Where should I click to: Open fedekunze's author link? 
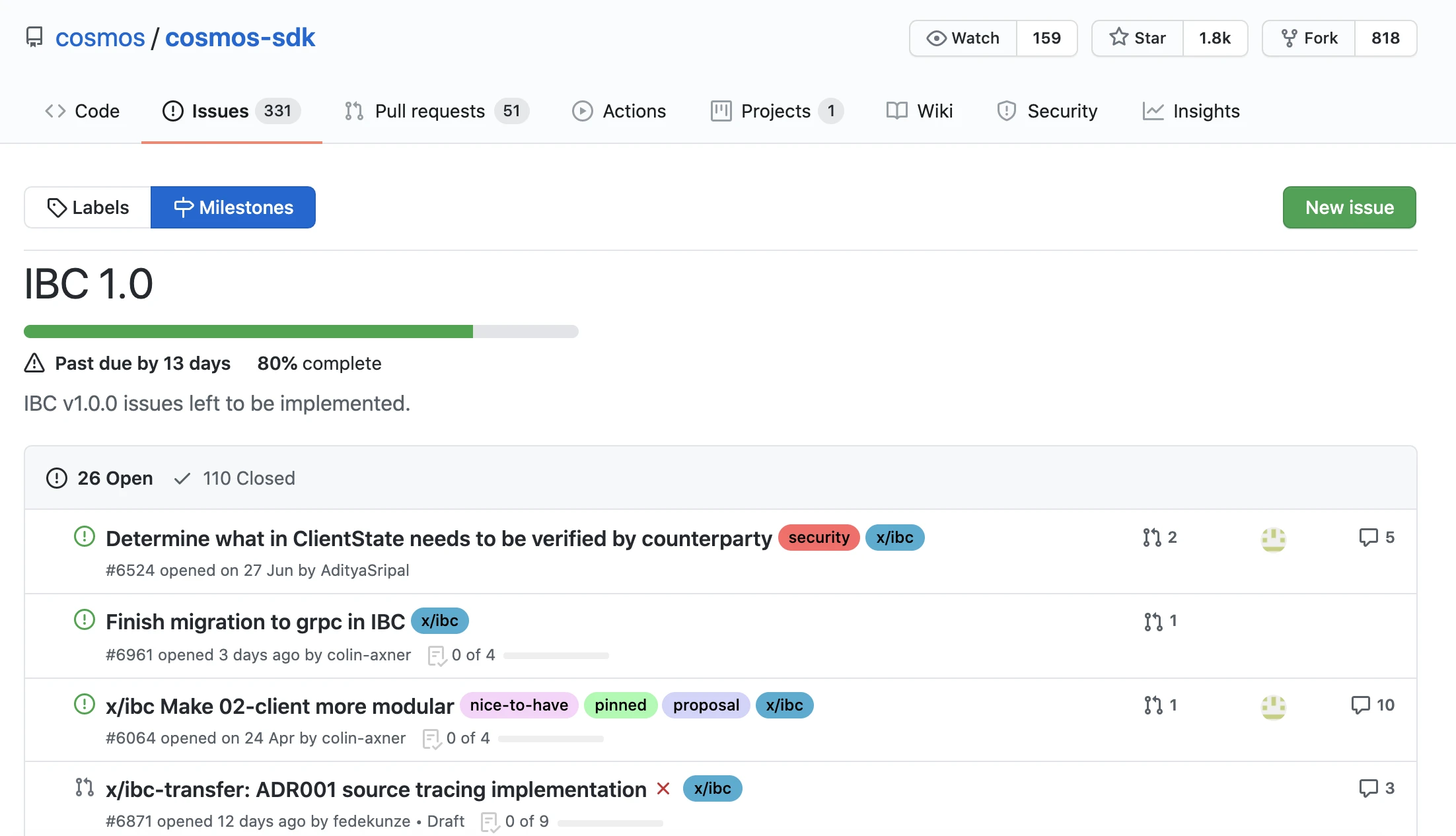(x=372, y=821)
